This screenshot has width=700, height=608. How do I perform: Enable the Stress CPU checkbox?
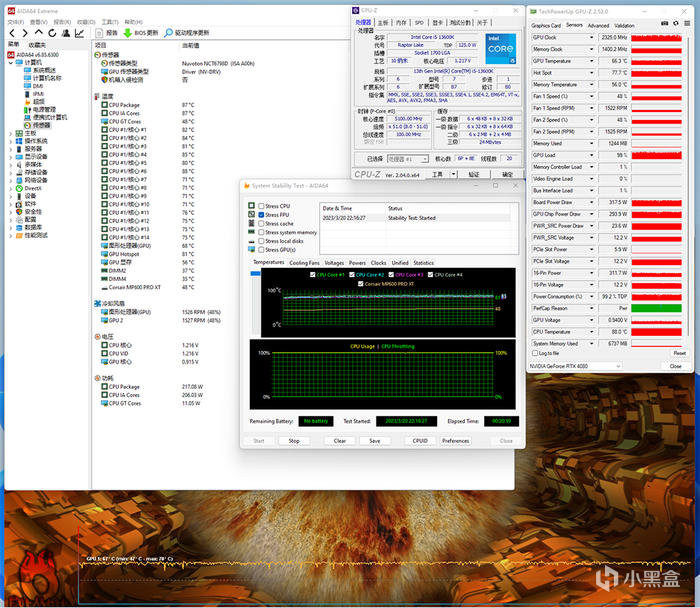pyautogui.click(x=262, y=206)
